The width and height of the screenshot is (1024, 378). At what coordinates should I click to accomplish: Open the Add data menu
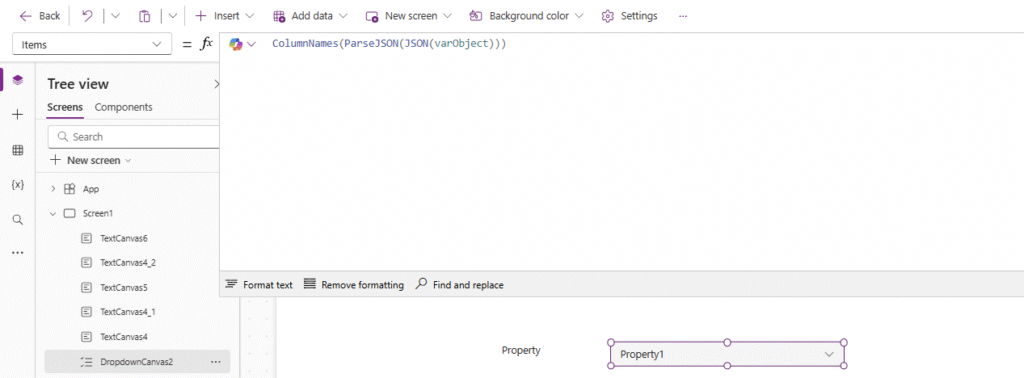click(310, 16)
